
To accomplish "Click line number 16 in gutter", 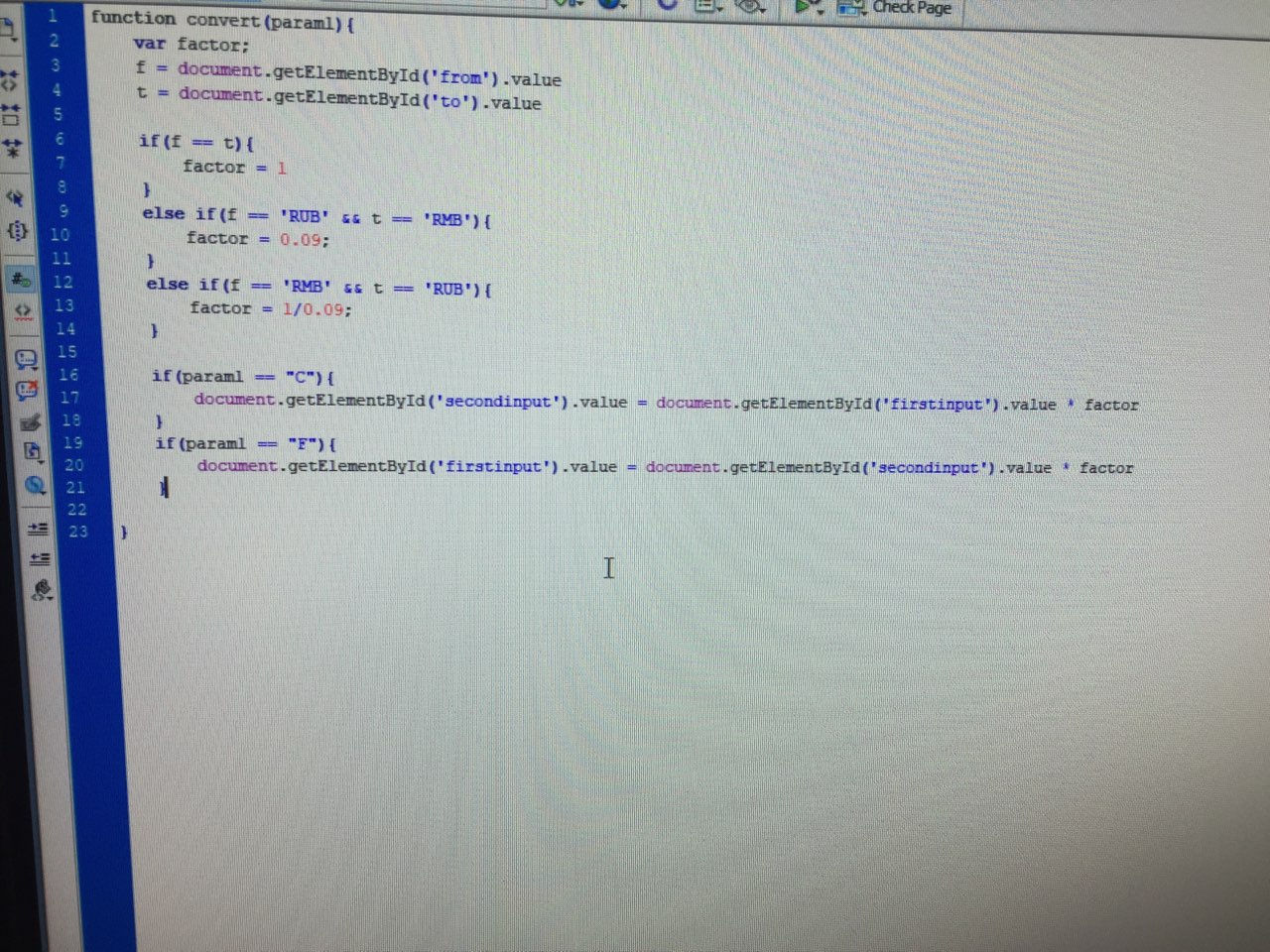I will [x=67, y=375].
